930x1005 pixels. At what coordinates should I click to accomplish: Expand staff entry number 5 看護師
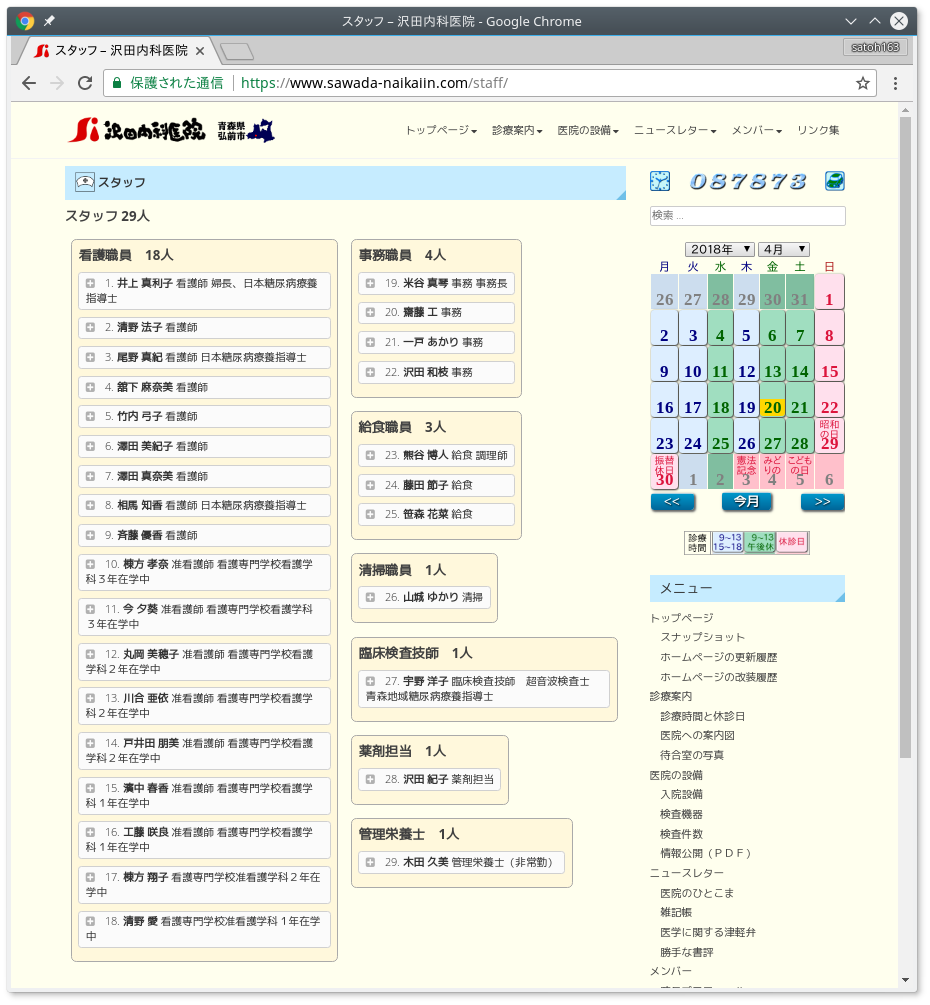click(x=90, y=417)
